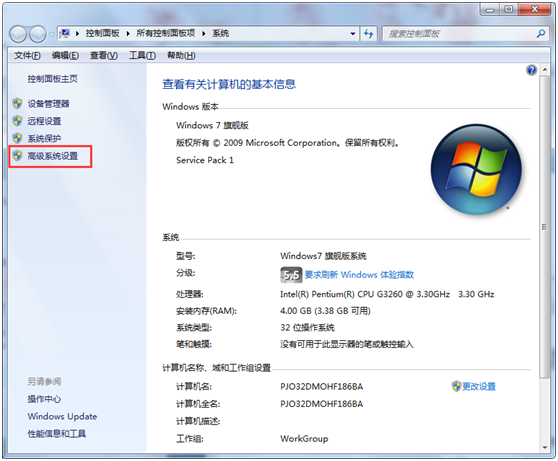Select 控制面板 breadcrumb in address bar
Image resolution: width=558 pixels, height=461 pixels.
[102, 33]
